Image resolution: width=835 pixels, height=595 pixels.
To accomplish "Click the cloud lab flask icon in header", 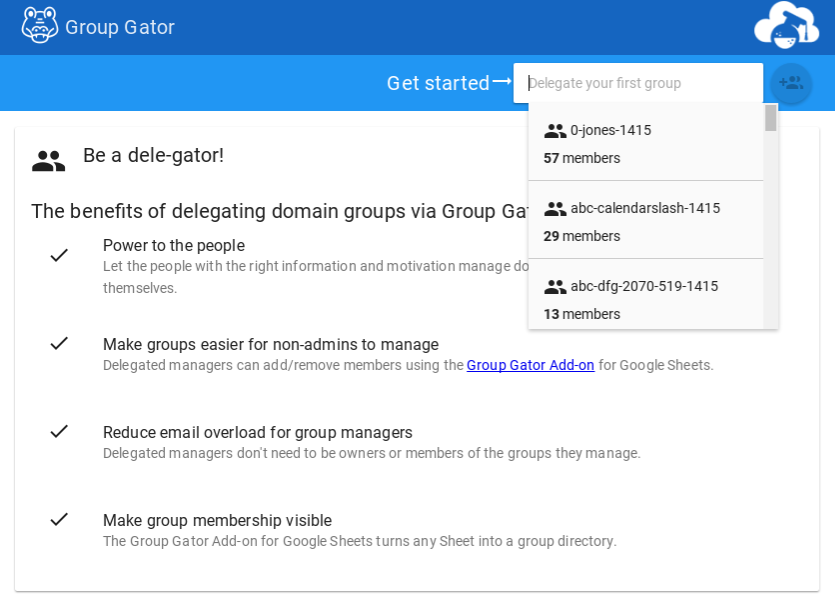I will [x=786, y=25].
